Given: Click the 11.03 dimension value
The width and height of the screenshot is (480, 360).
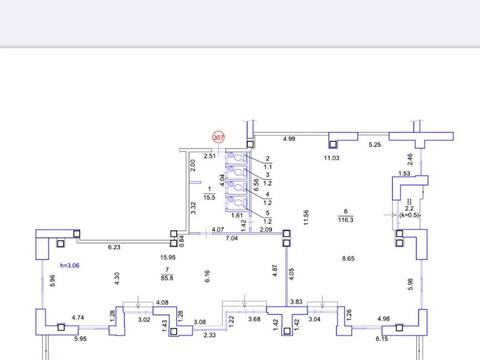Looking at the screenshot, I should (331, 158).
